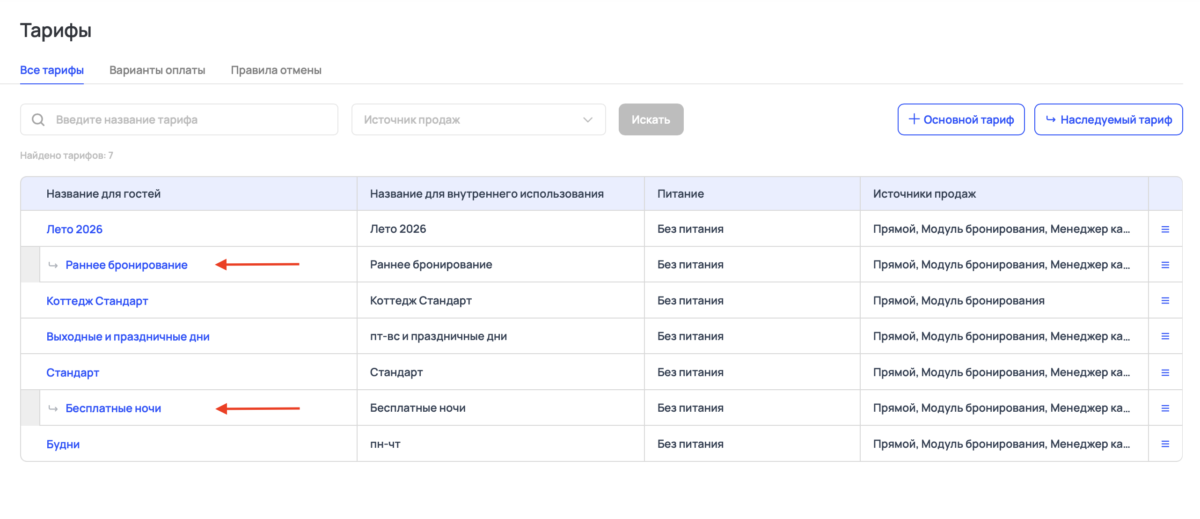This screenshot has height=519, width=1200.
Task: Select the Все тарифы tab
Action: pos(52,70)
